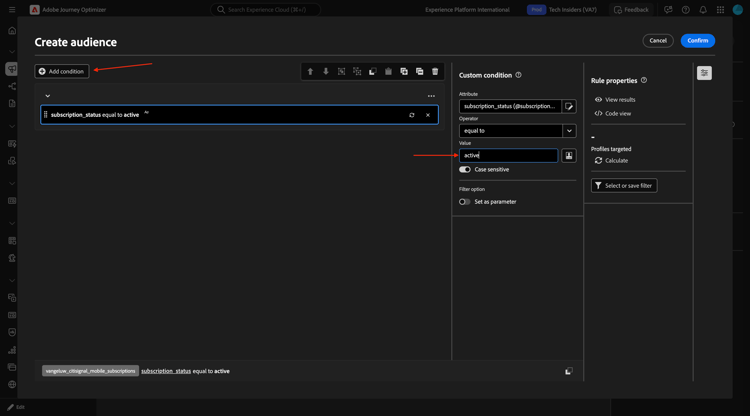Screen dimensions: 750x416
Task: Click the Feedback button in top bar
Action: (x=631, y=10)
